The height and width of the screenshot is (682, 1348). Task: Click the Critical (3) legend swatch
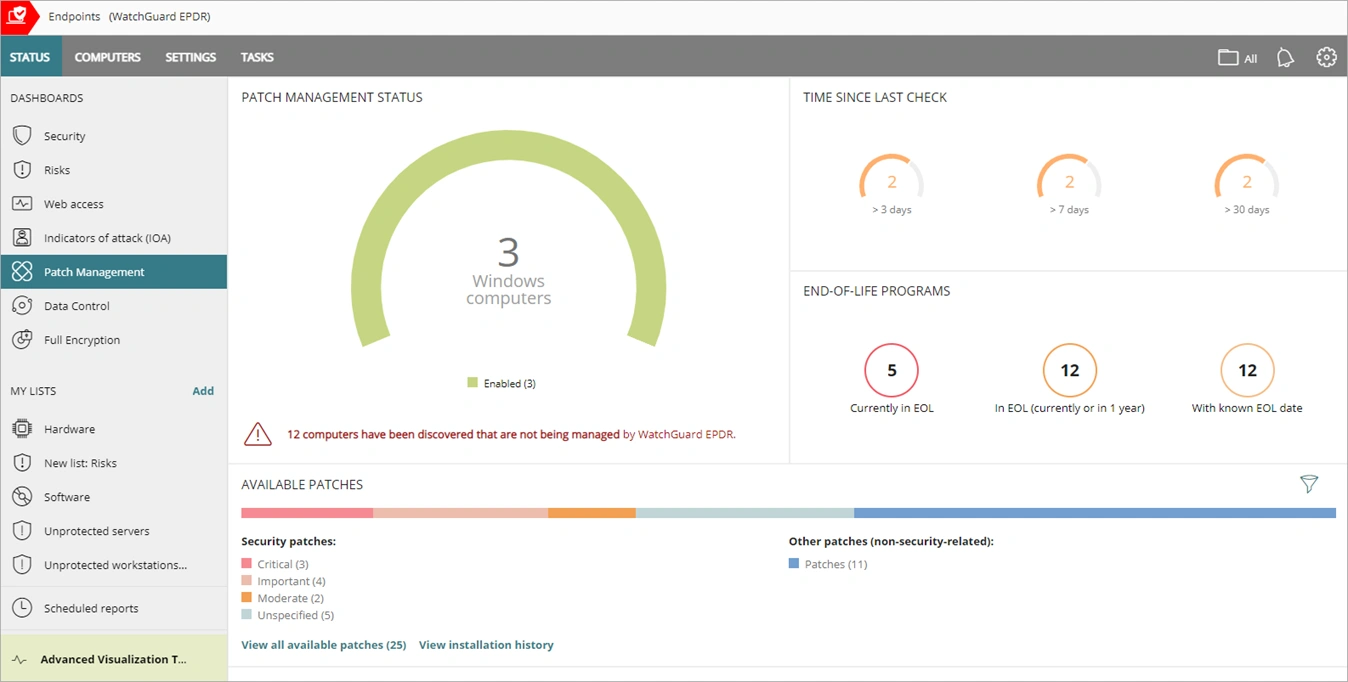(x=247, y=564)
